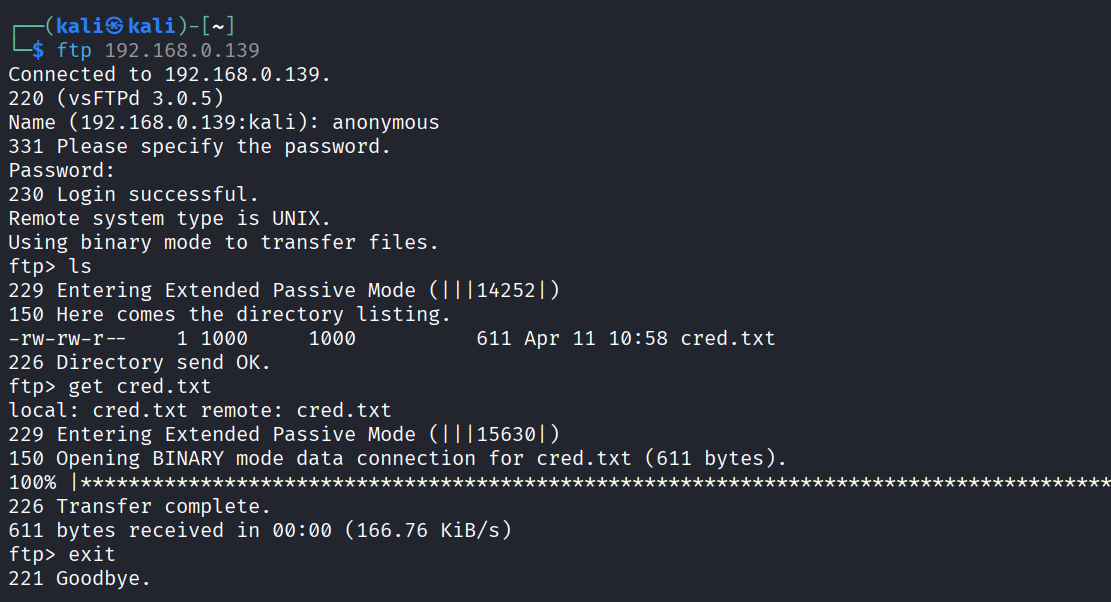The height and width of the screenshot is (602, 1111).
Task: Click the get cred.txt command
Action: 140,387
